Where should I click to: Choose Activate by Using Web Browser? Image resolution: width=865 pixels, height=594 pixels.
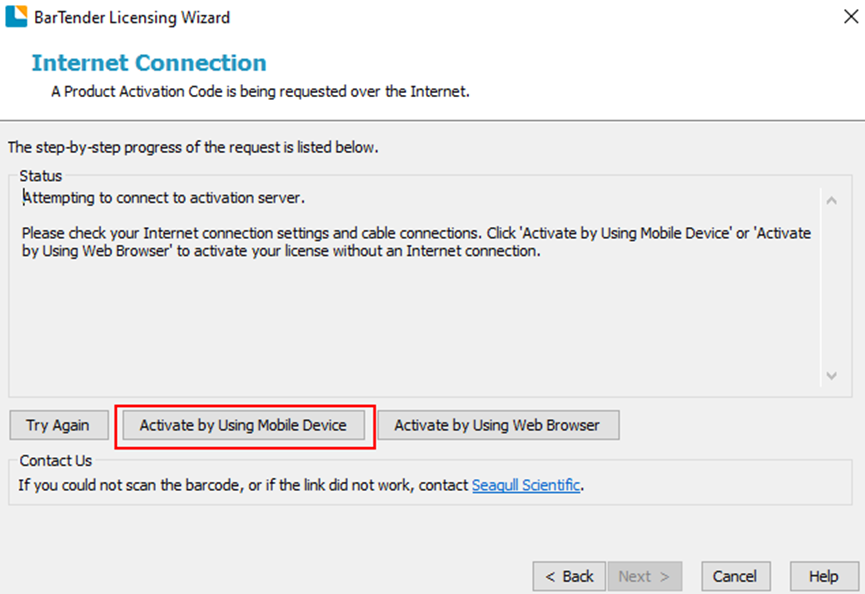click(497, 425)
